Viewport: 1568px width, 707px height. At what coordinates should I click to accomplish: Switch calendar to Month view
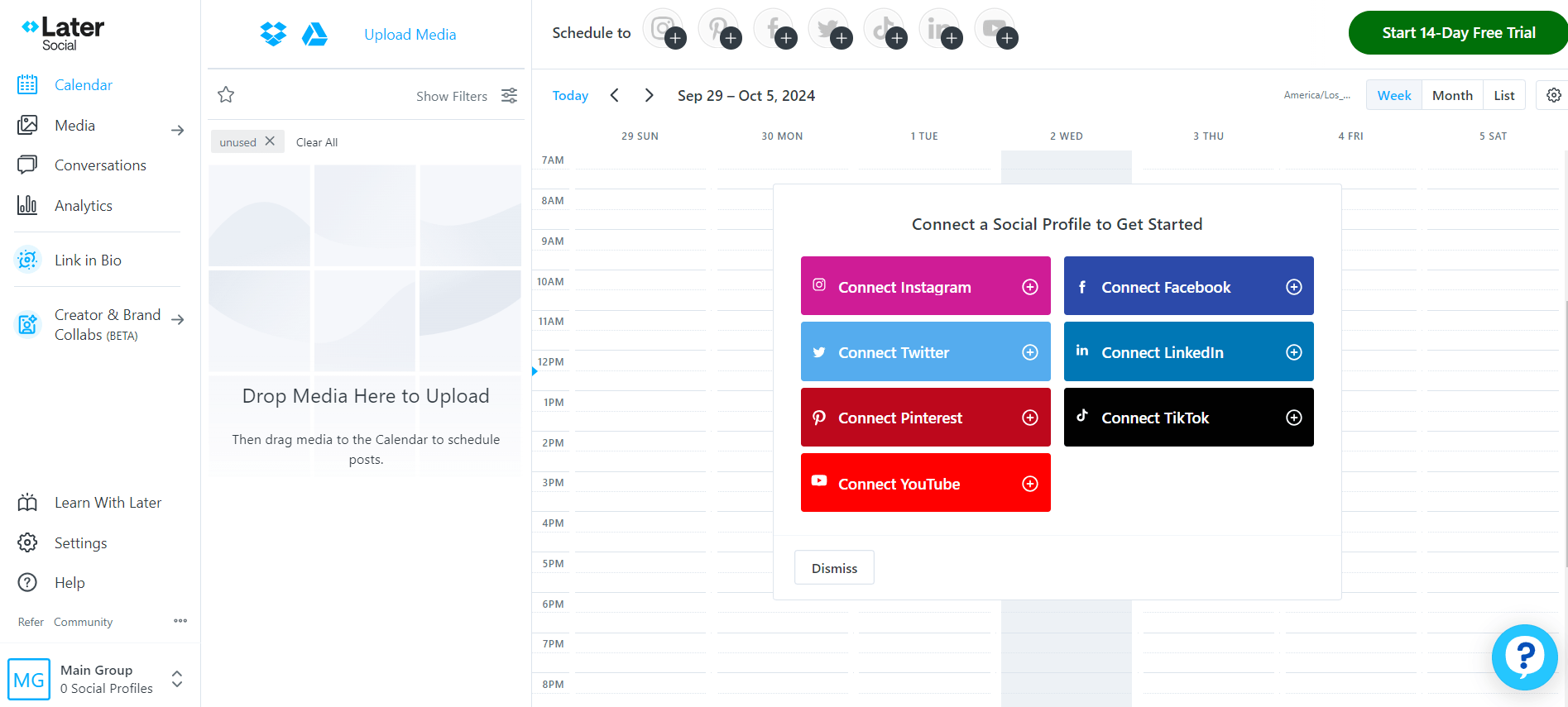click(x=1452, y=95)
